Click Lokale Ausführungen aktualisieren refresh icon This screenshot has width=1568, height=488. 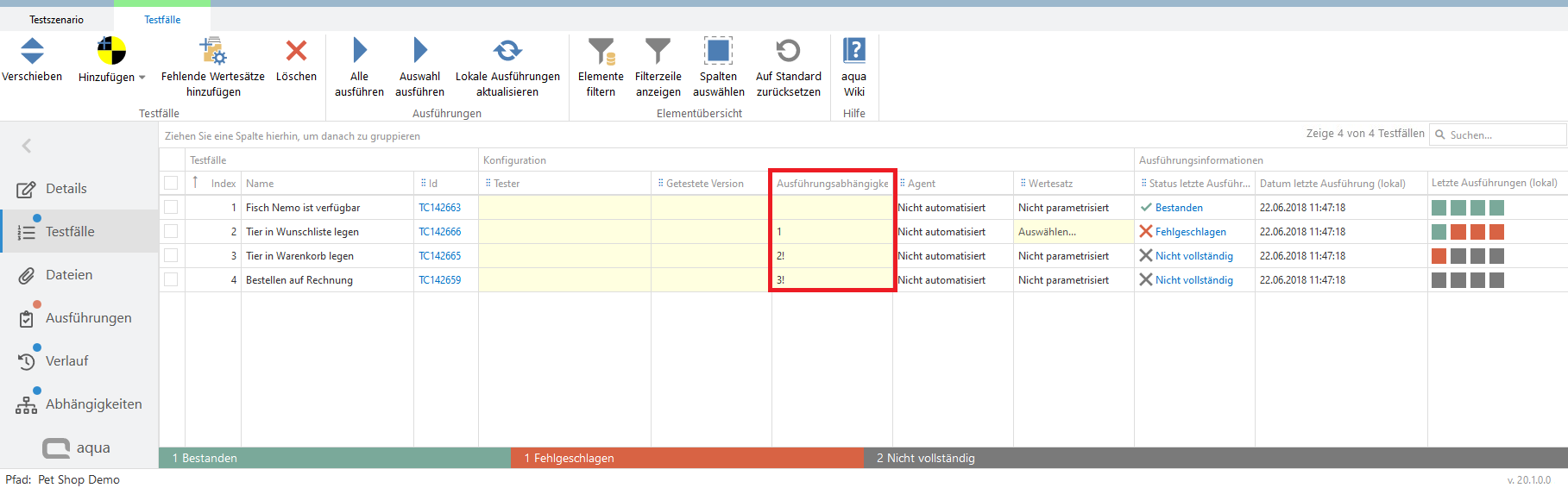507,52
